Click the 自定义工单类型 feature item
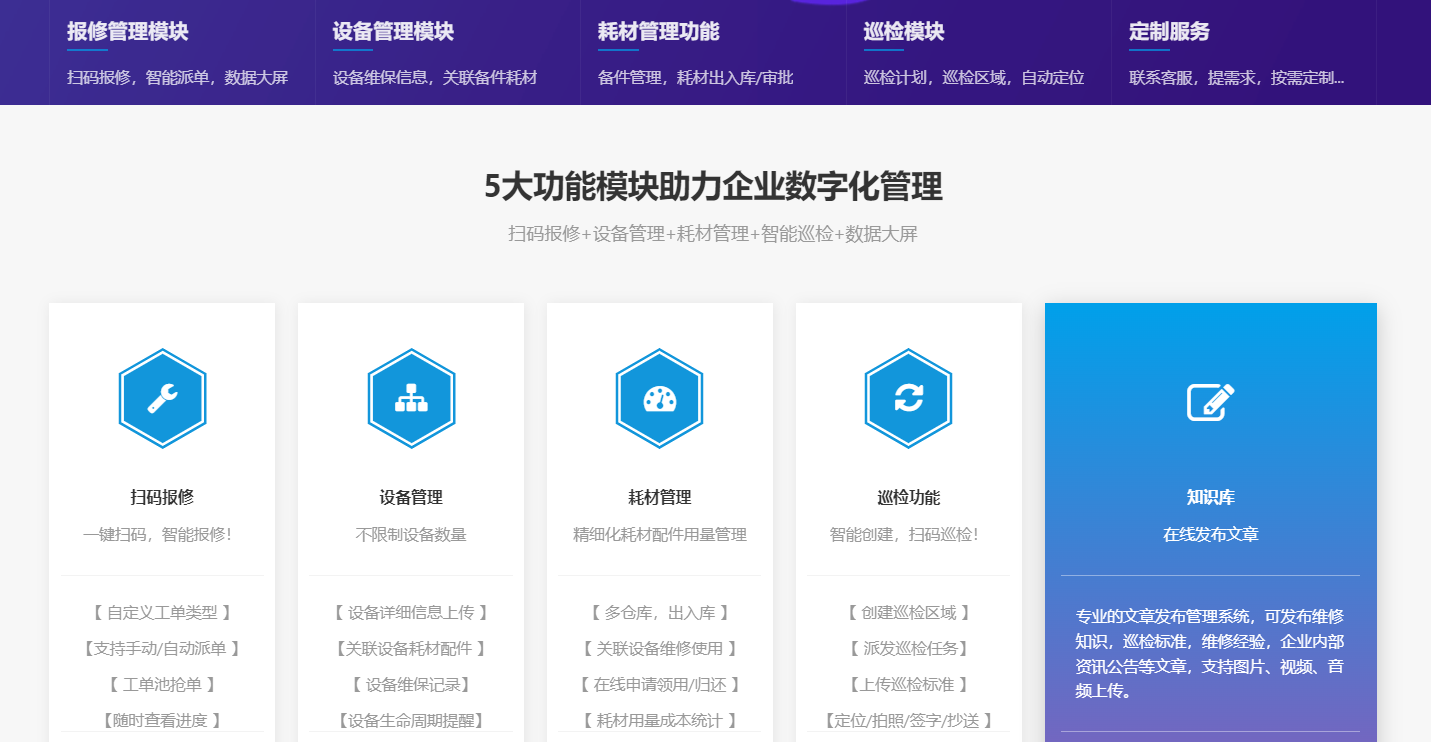Image resolution: width=1431 pixels, height=742 pixels. 162,612
